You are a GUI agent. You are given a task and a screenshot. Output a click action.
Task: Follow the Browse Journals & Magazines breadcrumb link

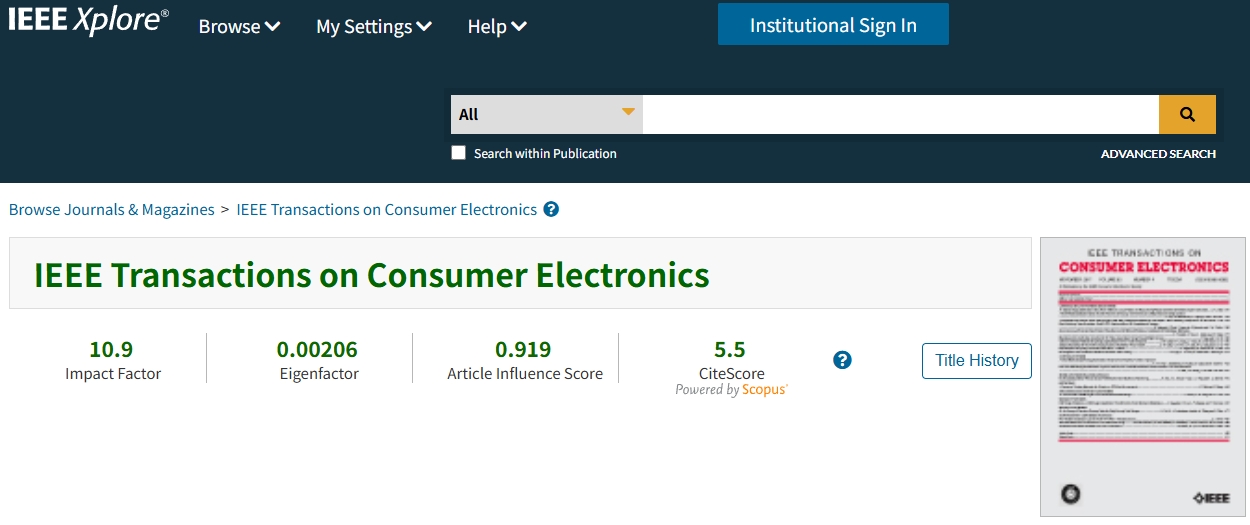112,210
